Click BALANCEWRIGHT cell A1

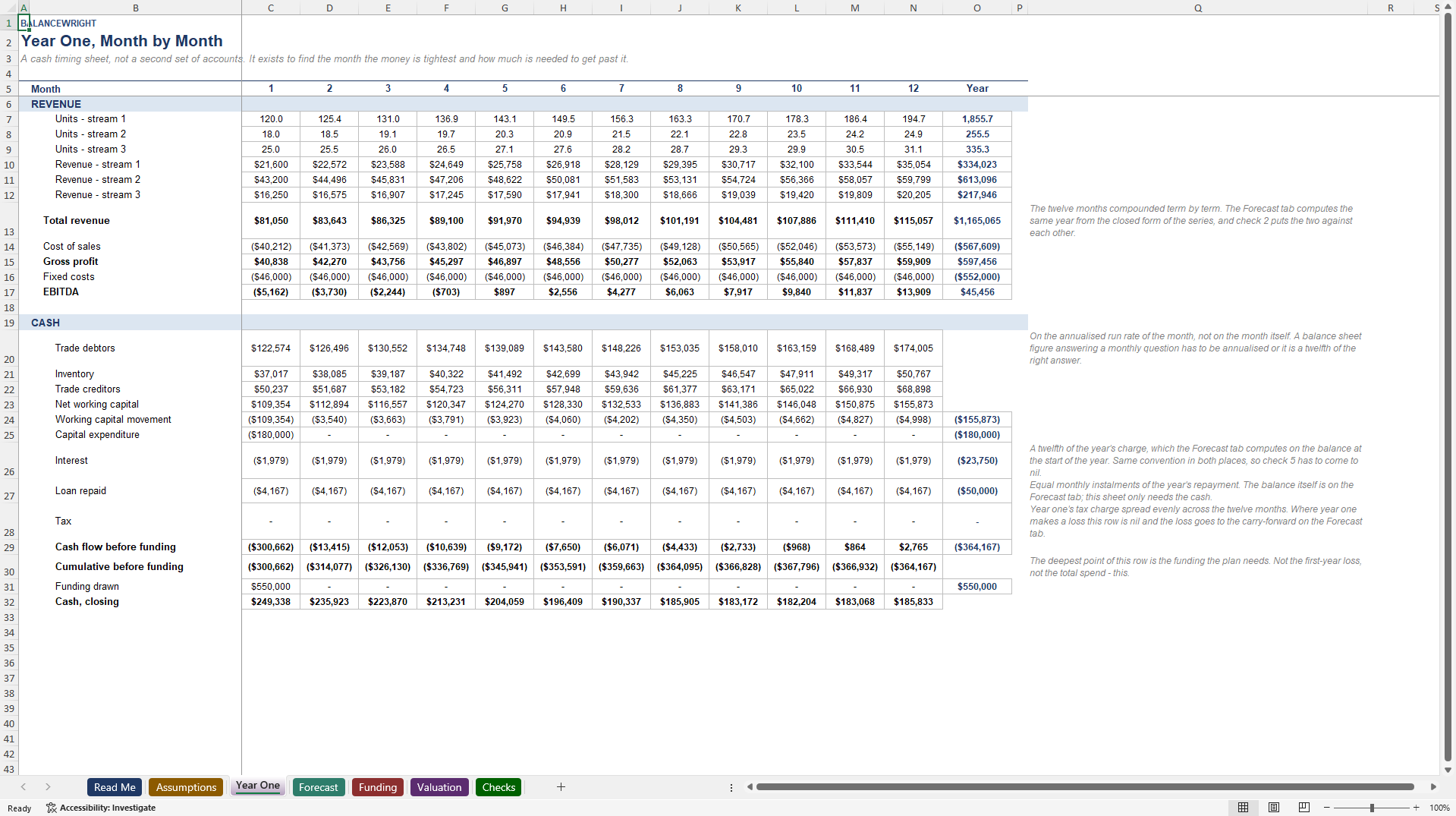pos(24,24)
